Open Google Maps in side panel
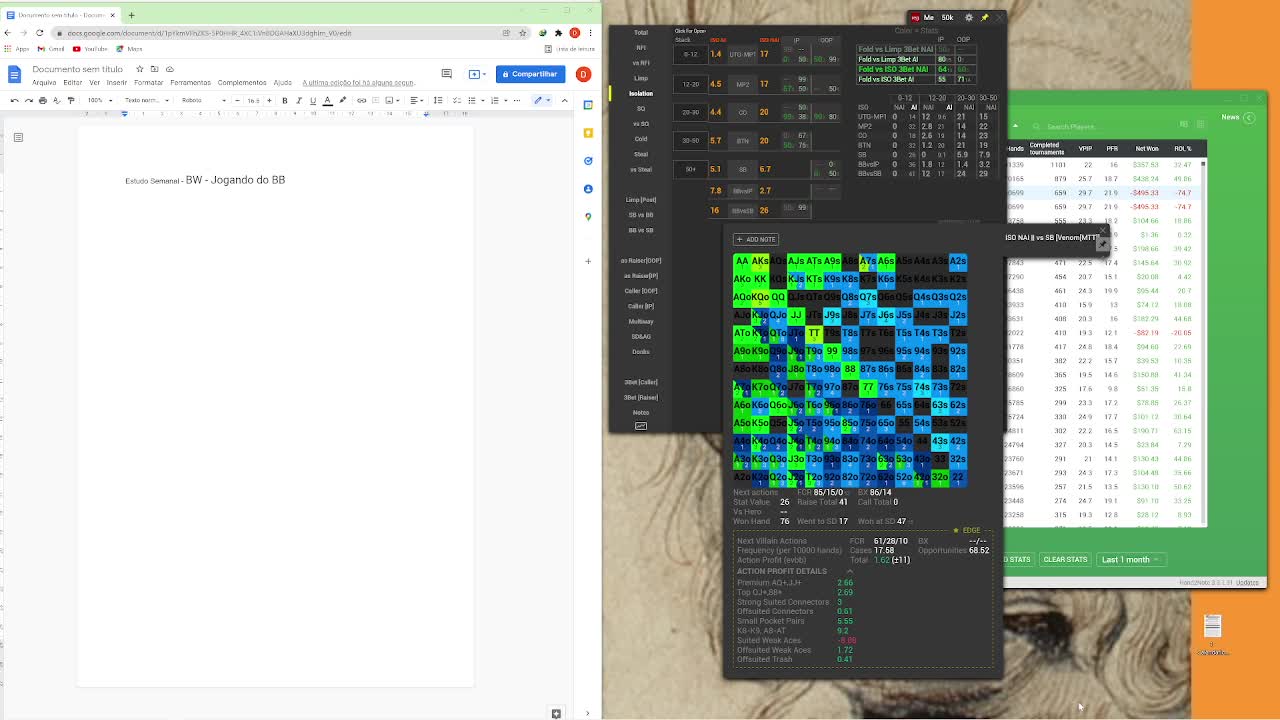 click(588, 216)
